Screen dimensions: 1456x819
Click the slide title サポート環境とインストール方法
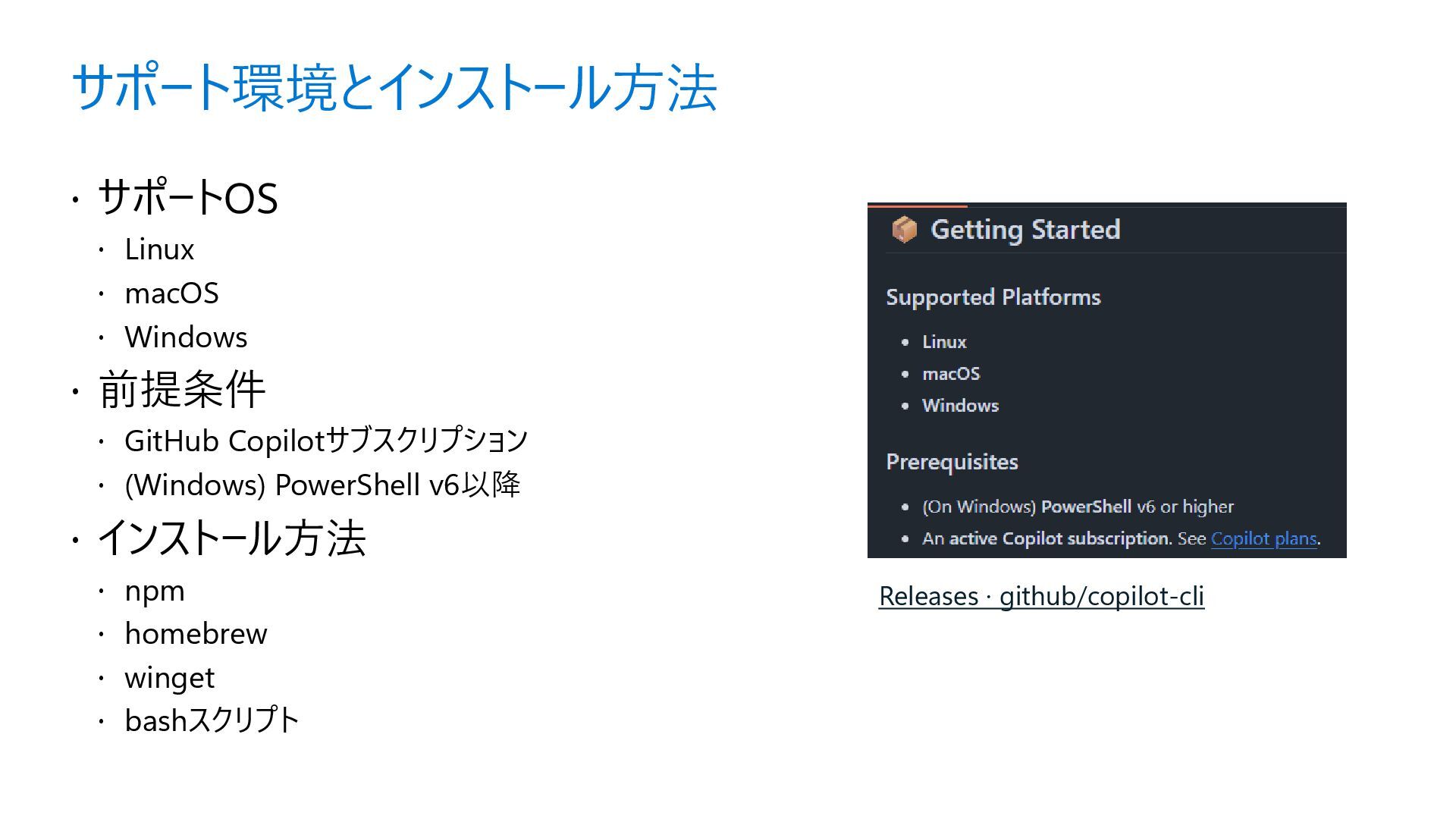coord(394,88)
